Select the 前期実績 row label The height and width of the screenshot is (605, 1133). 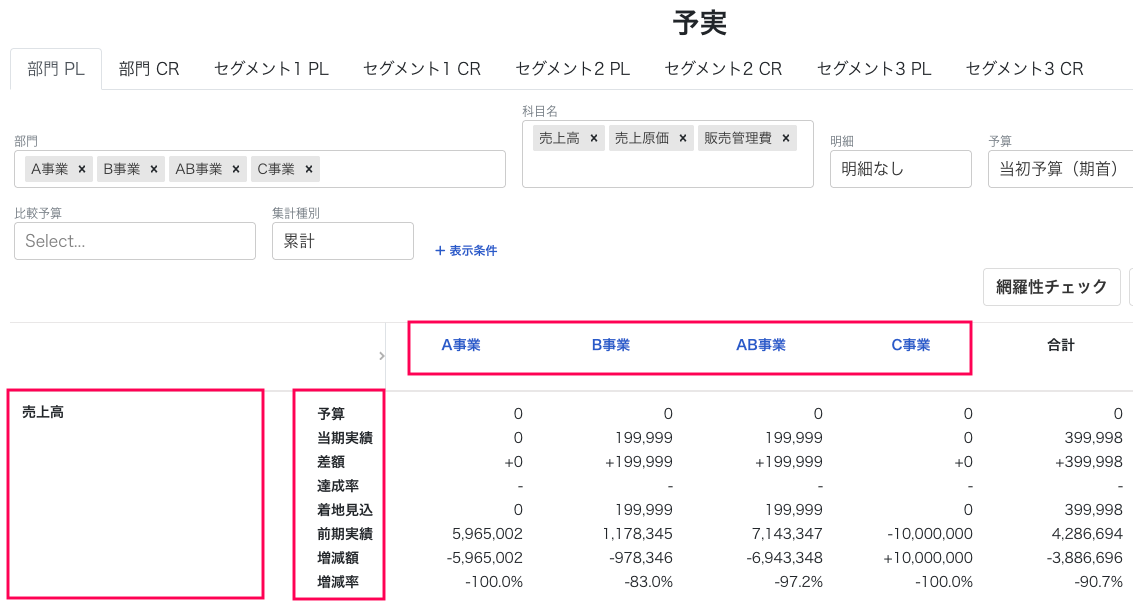(x=345, y=534)
